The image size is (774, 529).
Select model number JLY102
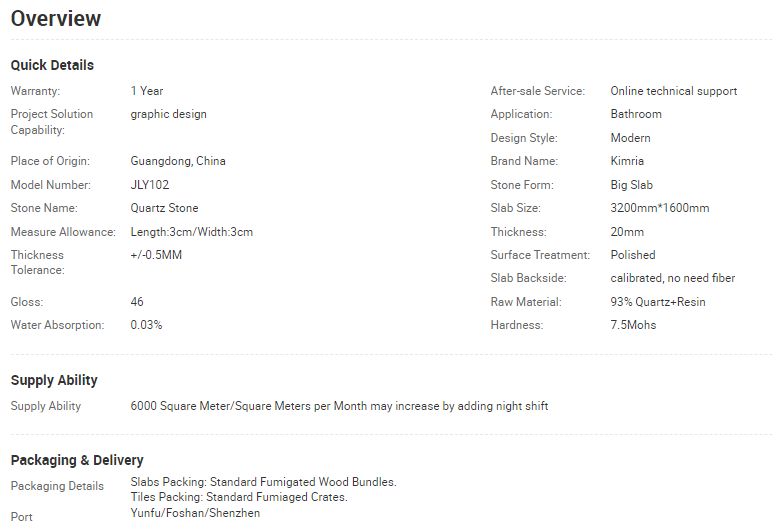click(152, 185)
